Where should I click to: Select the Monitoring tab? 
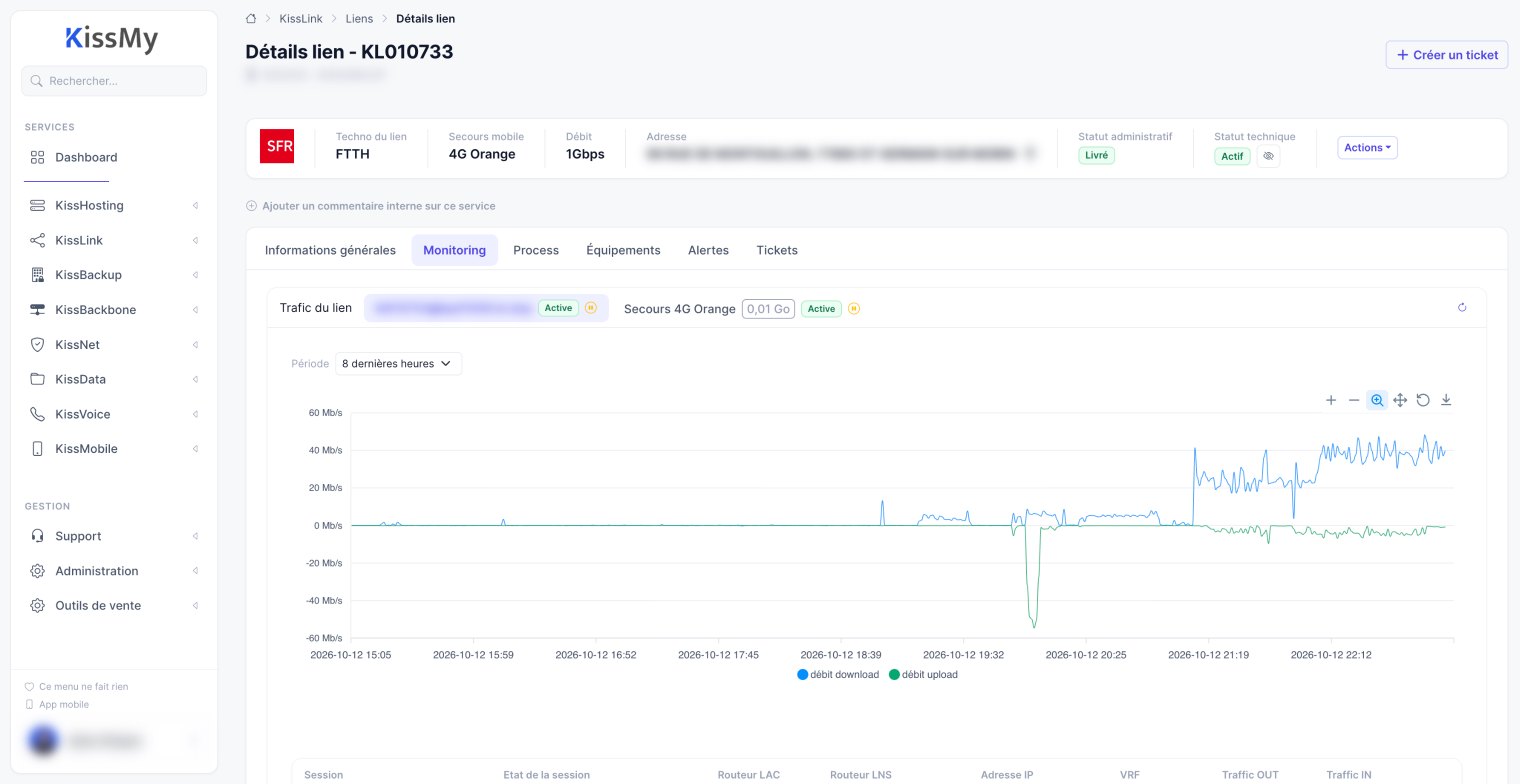(x=454, y=250)
